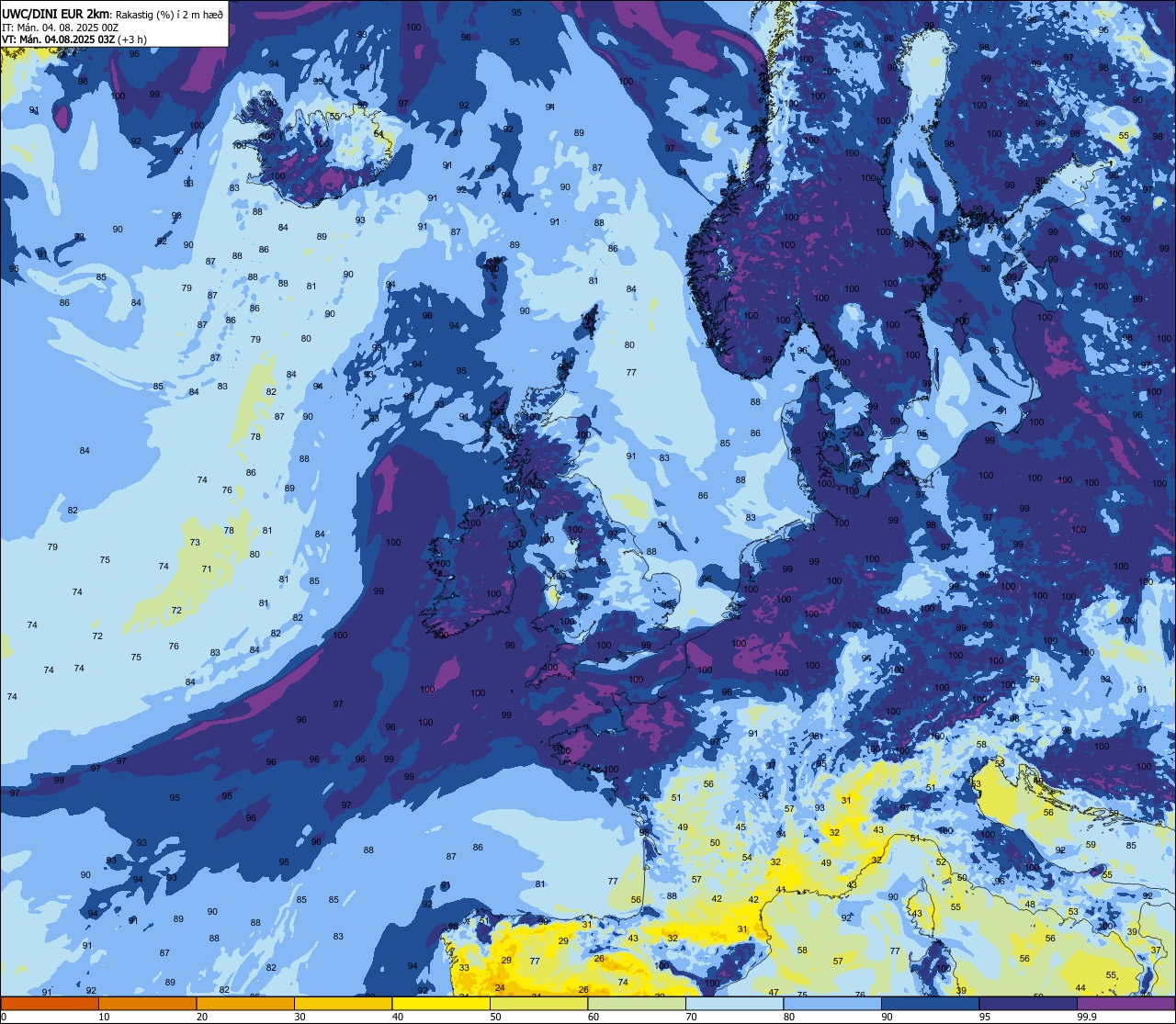Click the 20–30 amber legend swatch
Image resolution: width=1176 pixels, height=1024 pixels.
(x=245, y=1003)
